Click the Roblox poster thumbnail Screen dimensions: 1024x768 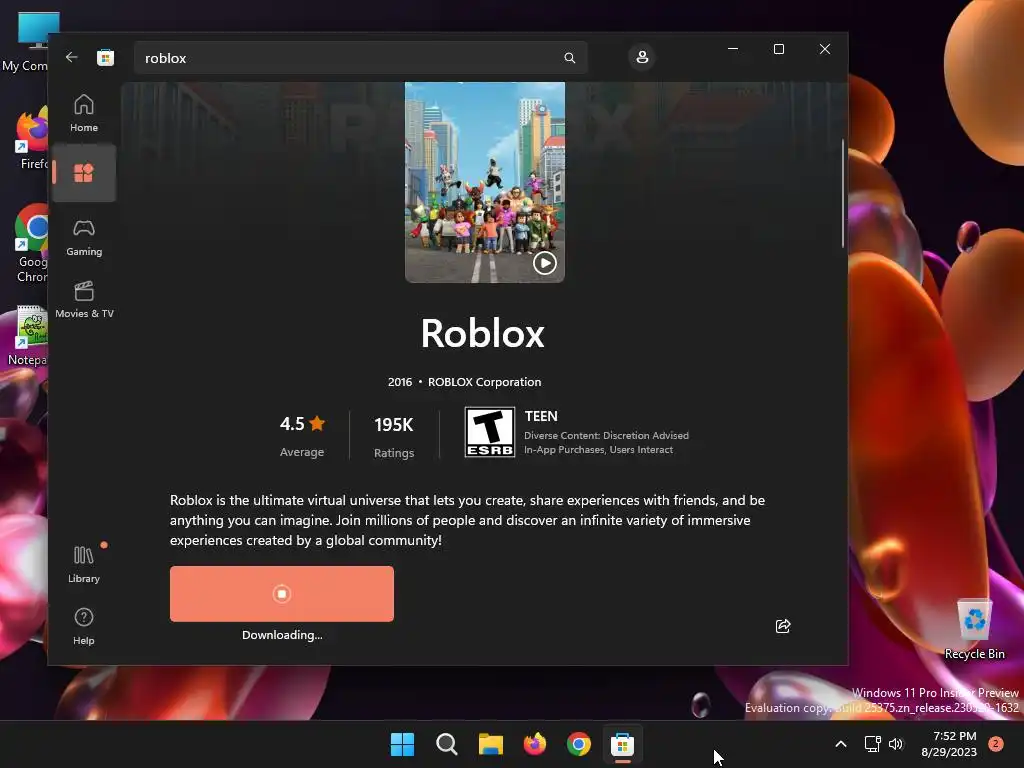[485, 182]
